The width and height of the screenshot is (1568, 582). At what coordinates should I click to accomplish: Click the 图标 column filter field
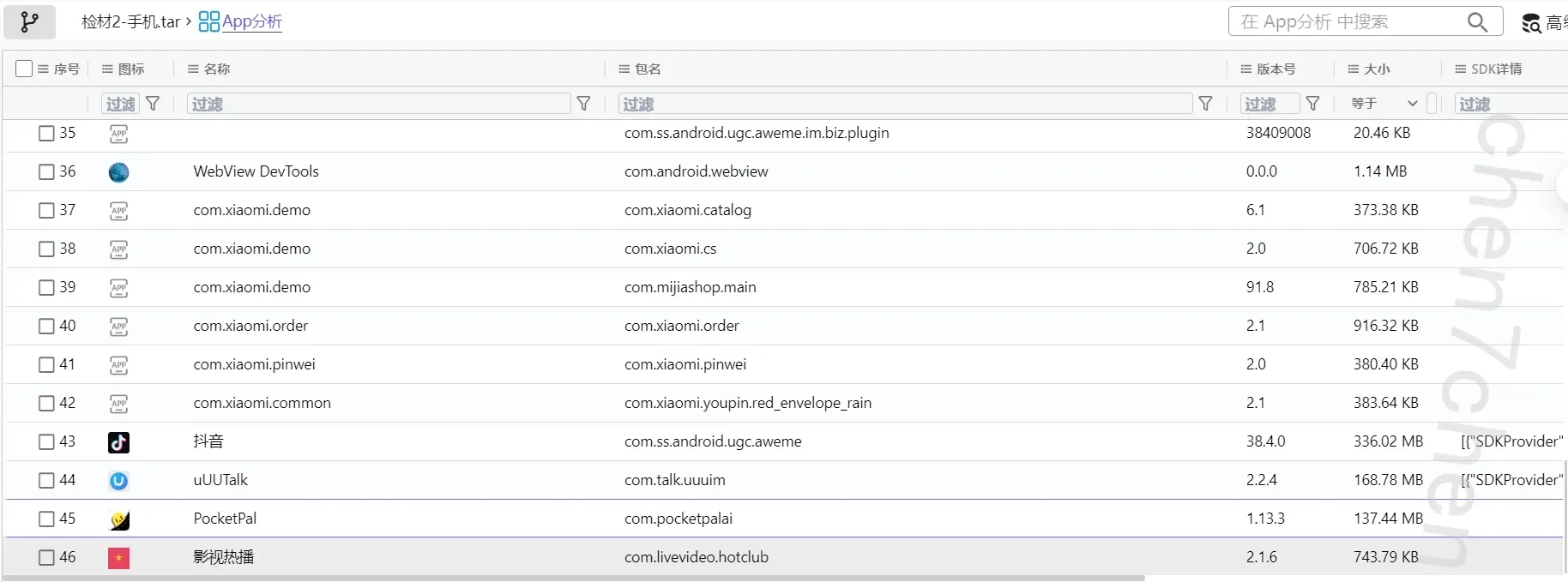point(120,104)
